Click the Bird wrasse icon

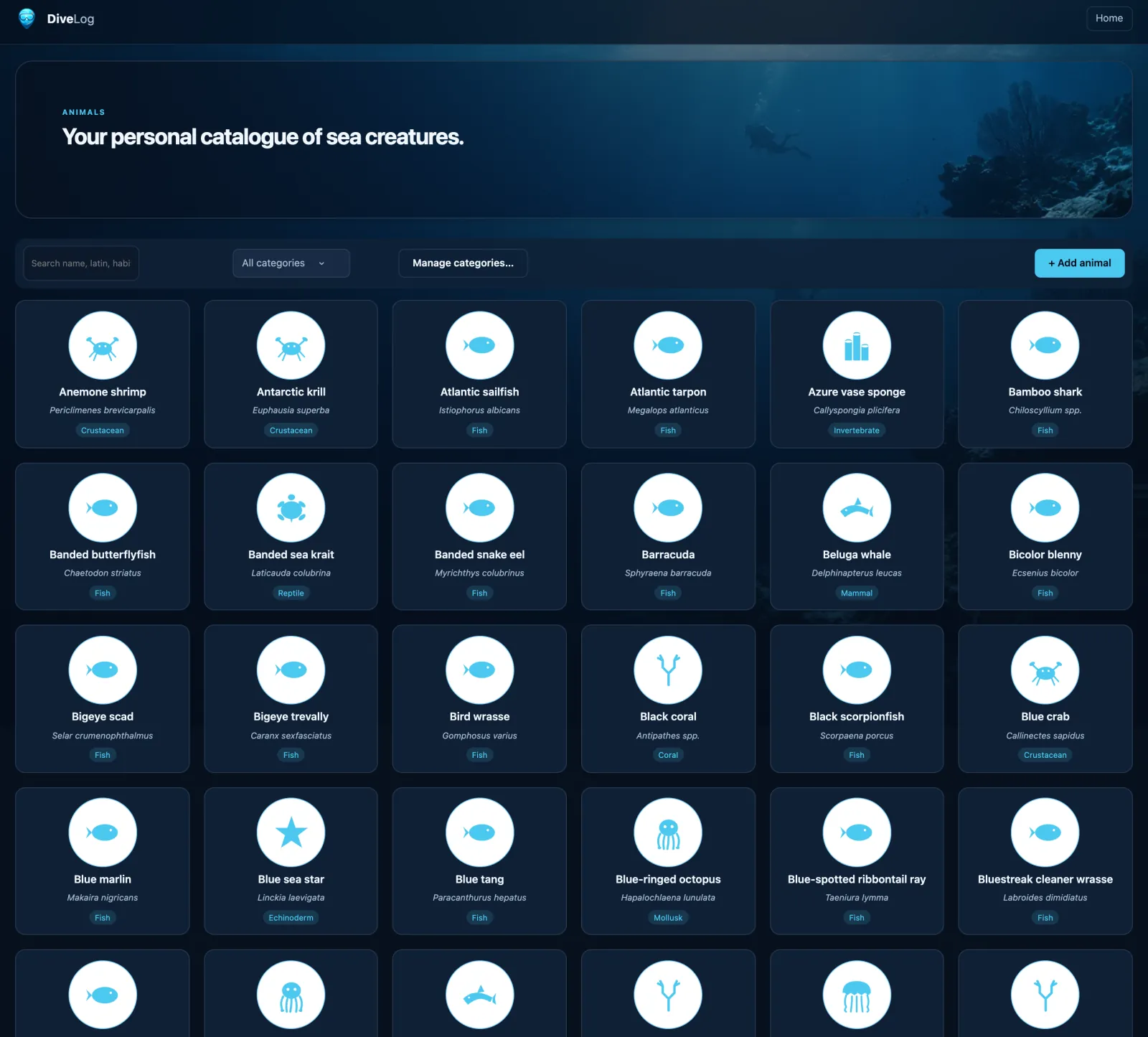479,670
